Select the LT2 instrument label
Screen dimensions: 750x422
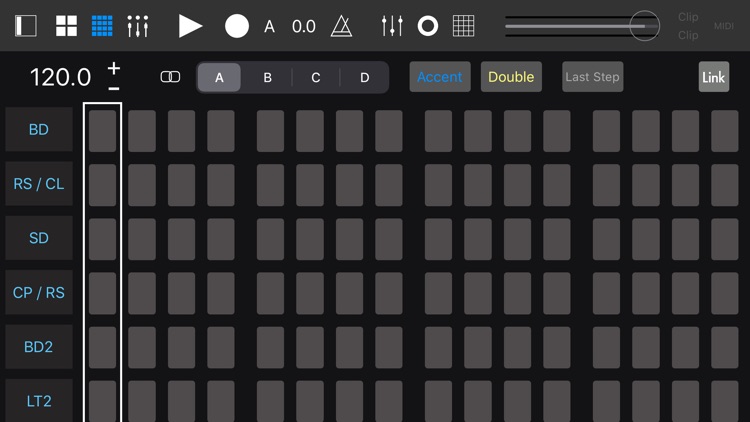(x=39, y=401)
